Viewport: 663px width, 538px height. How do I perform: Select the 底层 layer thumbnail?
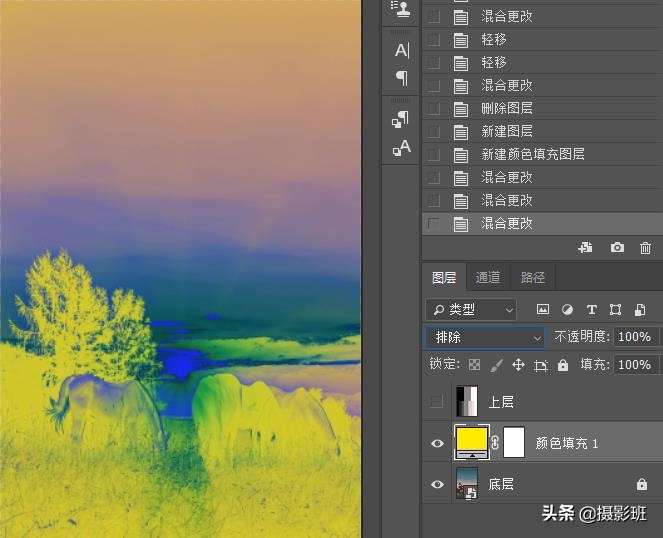[467, 483]
